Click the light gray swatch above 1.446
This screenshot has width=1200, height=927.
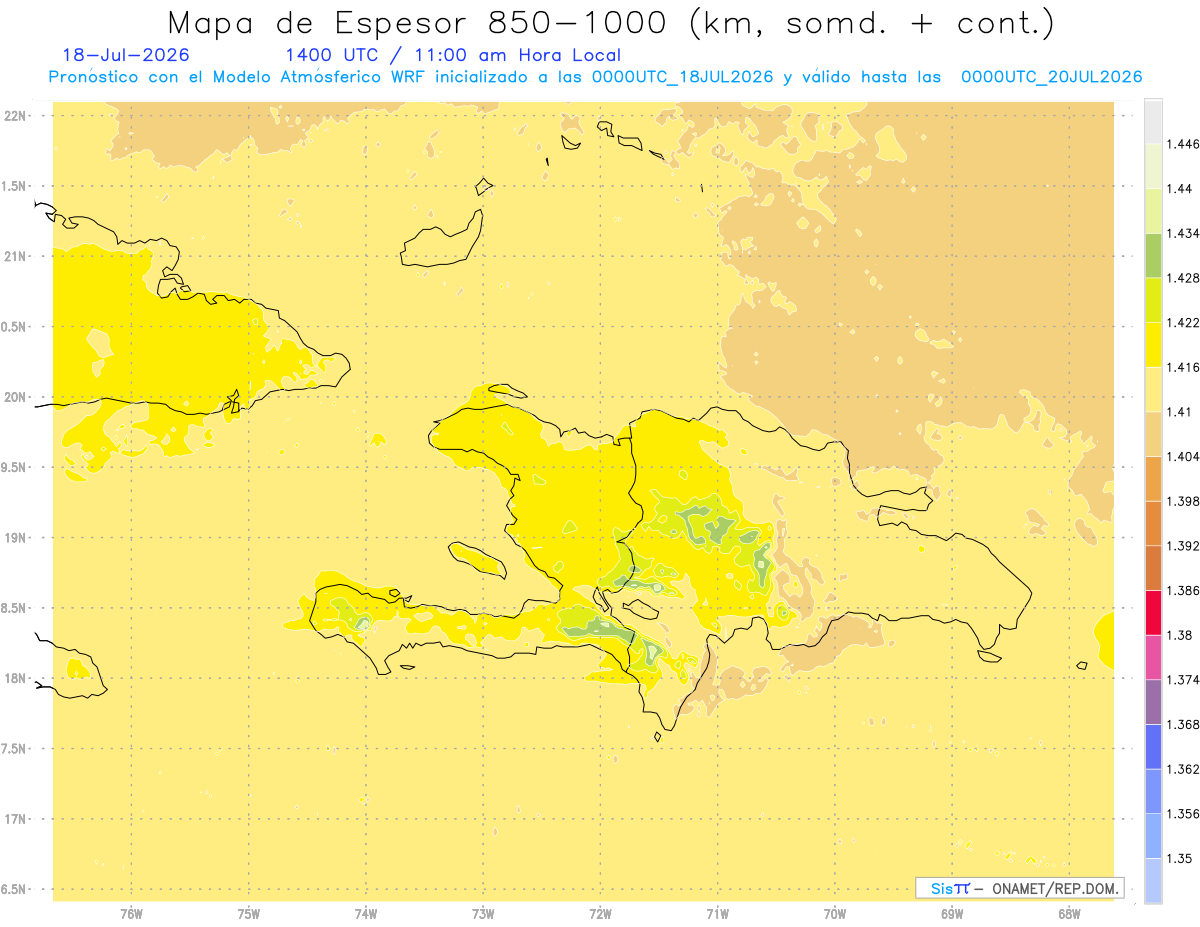1153,121
